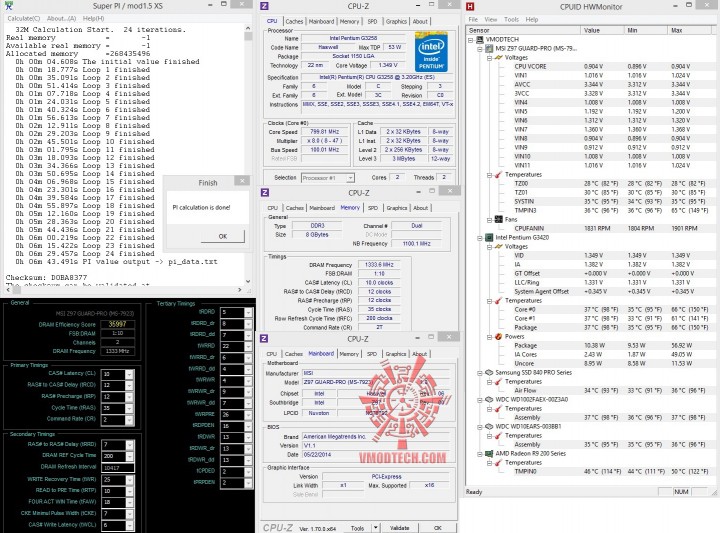Open Tools menu in HWMonitor
The height and width of the screenshot is (533, 720).
coord(511,19)
